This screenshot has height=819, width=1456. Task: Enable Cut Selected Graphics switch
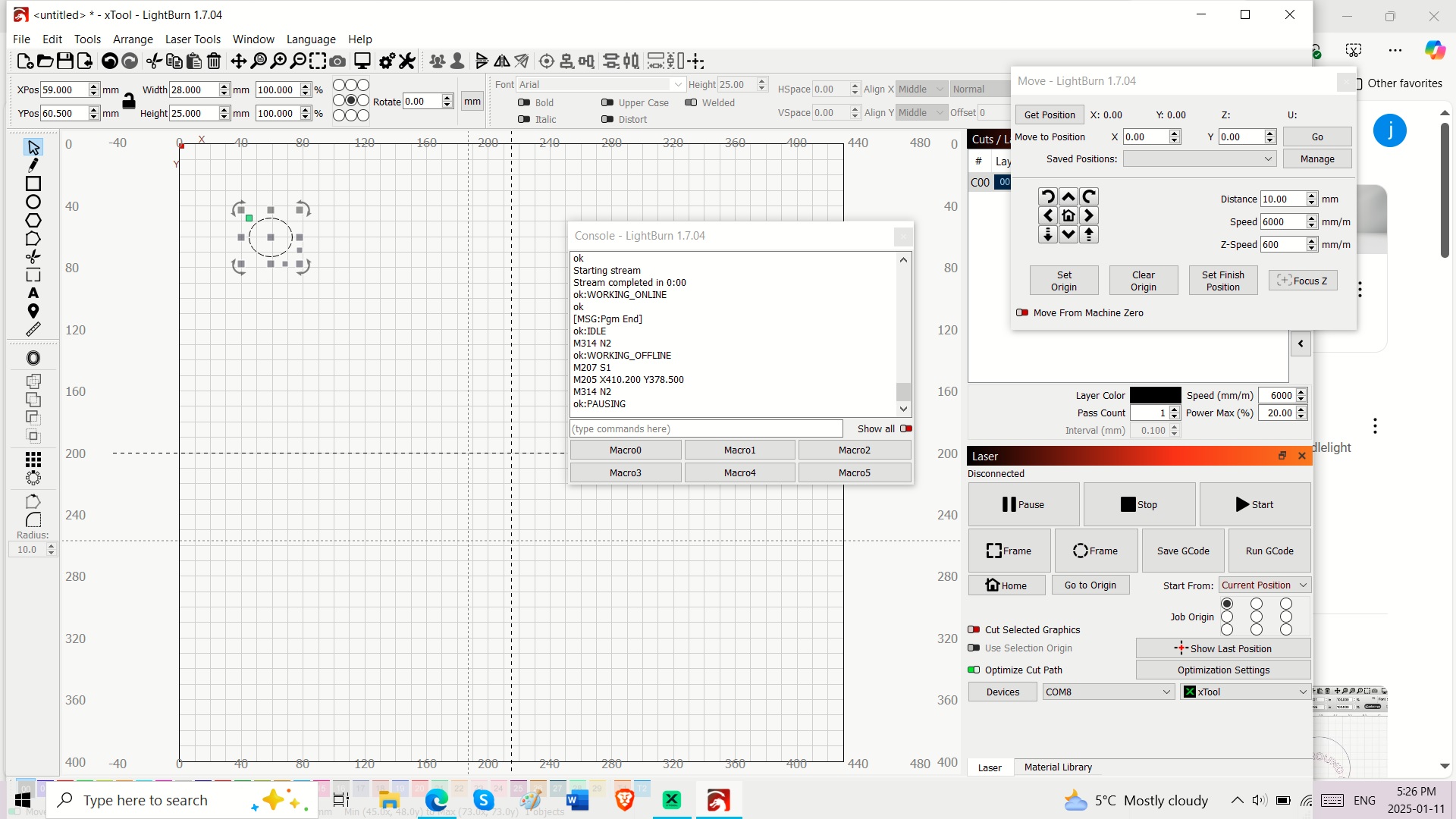tap(974, 630)
